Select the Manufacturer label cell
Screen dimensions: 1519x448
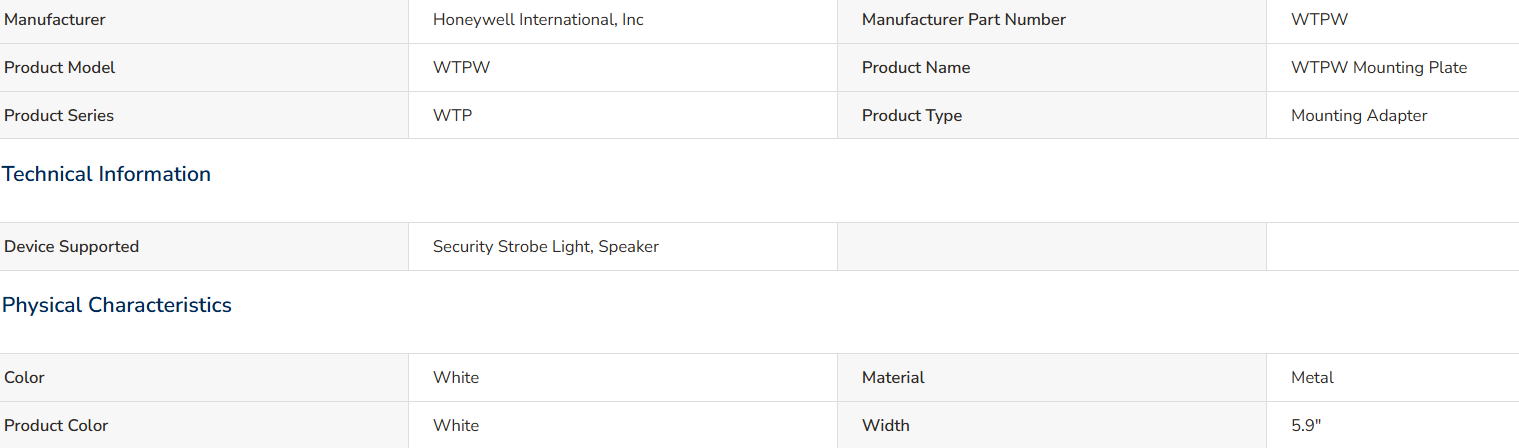[204, 20]
